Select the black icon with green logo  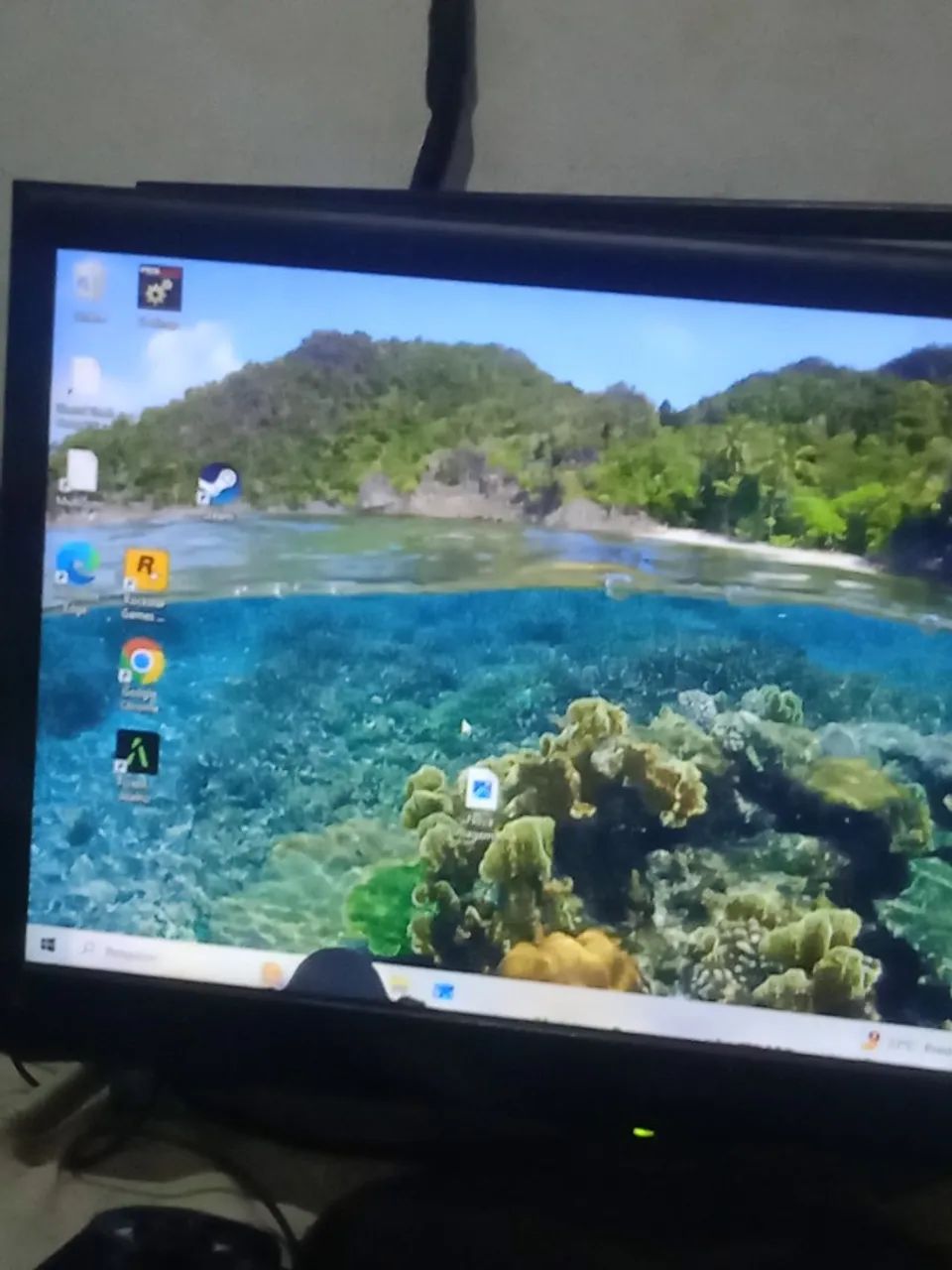pyautogui.click(x=136, y=753)
